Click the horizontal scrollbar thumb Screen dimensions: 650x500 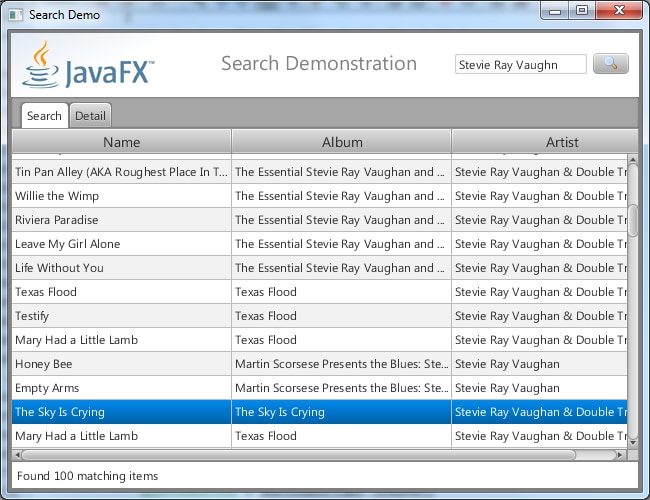tap(300, 454)
